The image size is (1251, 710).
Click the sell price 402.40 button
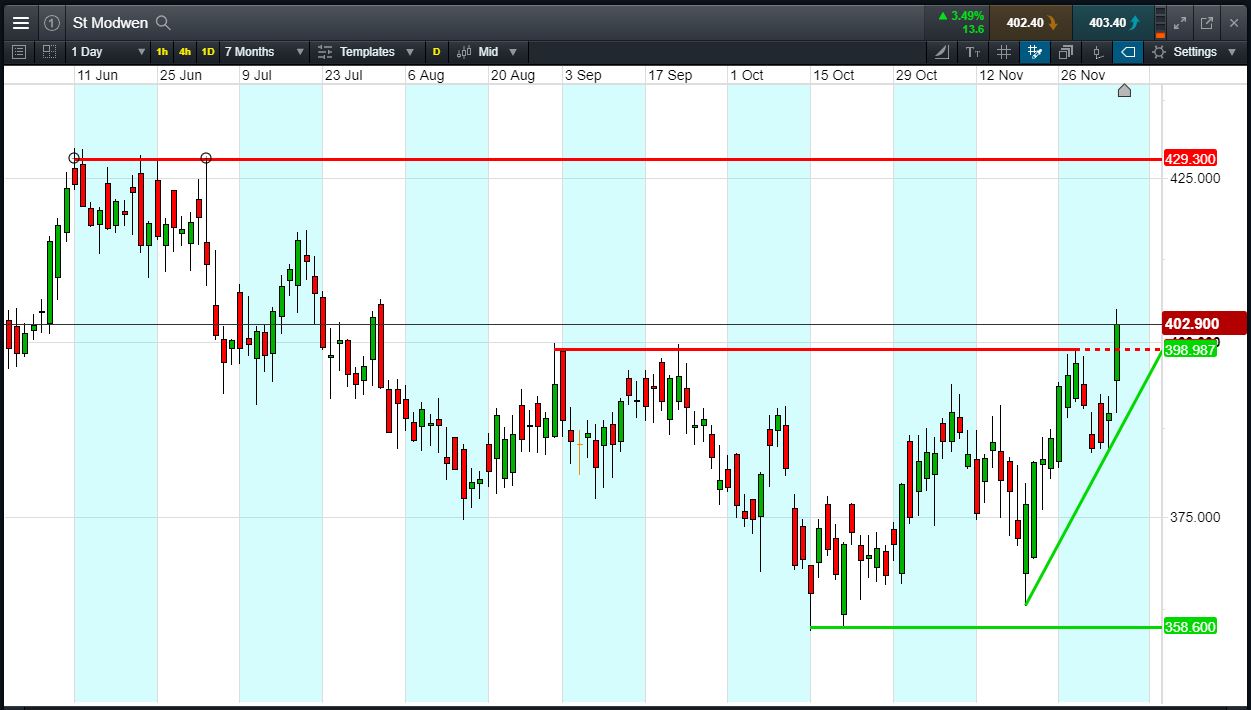1030,22
